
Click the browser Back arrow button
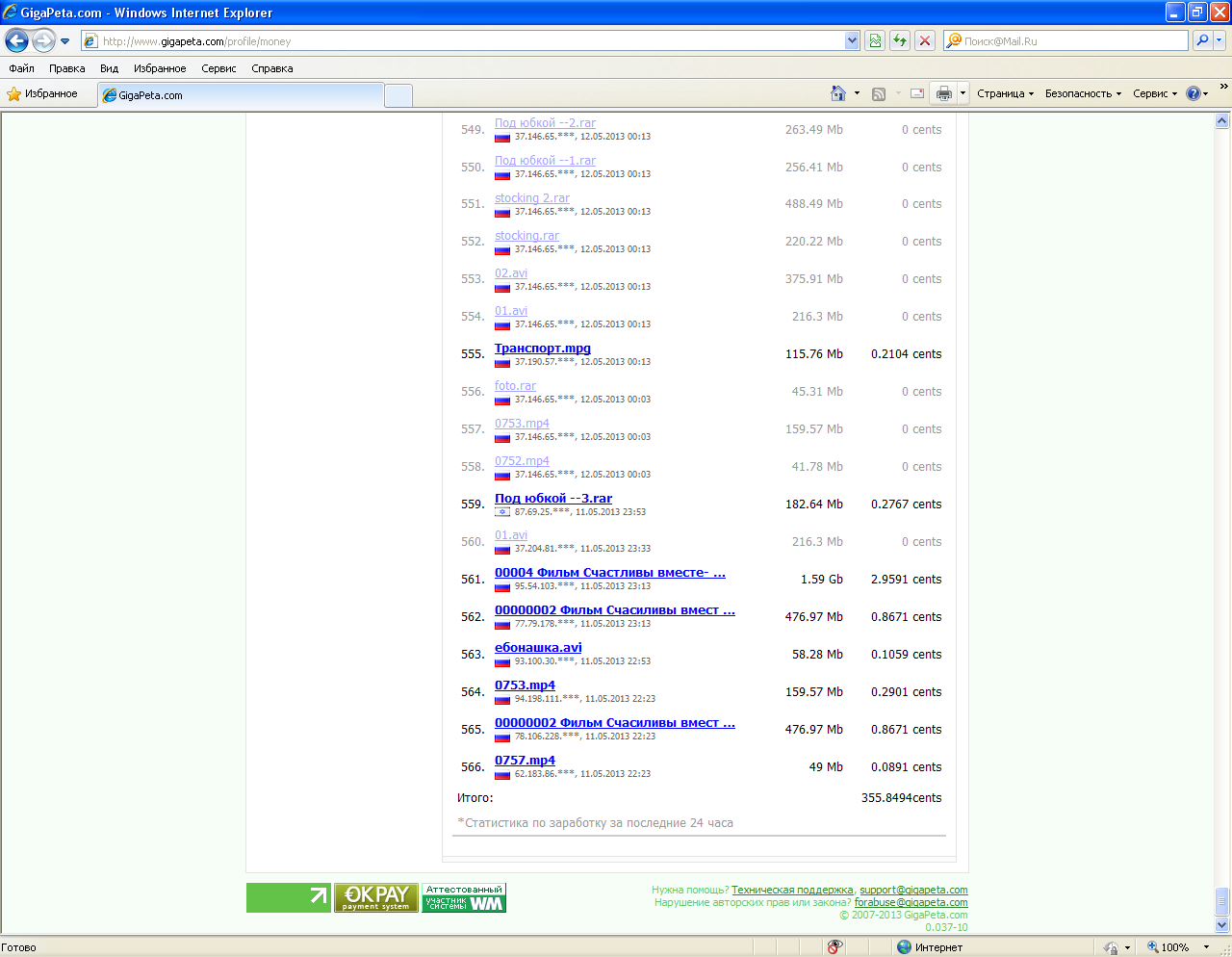(x=17, y=40)
